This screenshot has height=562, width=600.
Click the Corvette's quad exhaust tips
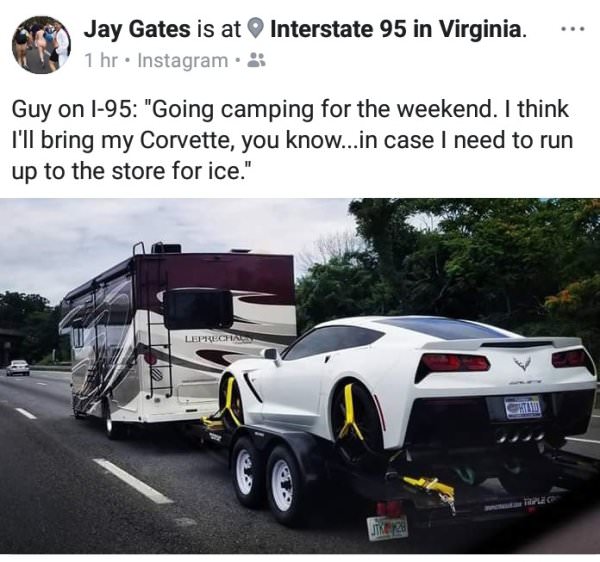[x=520, y=437]
